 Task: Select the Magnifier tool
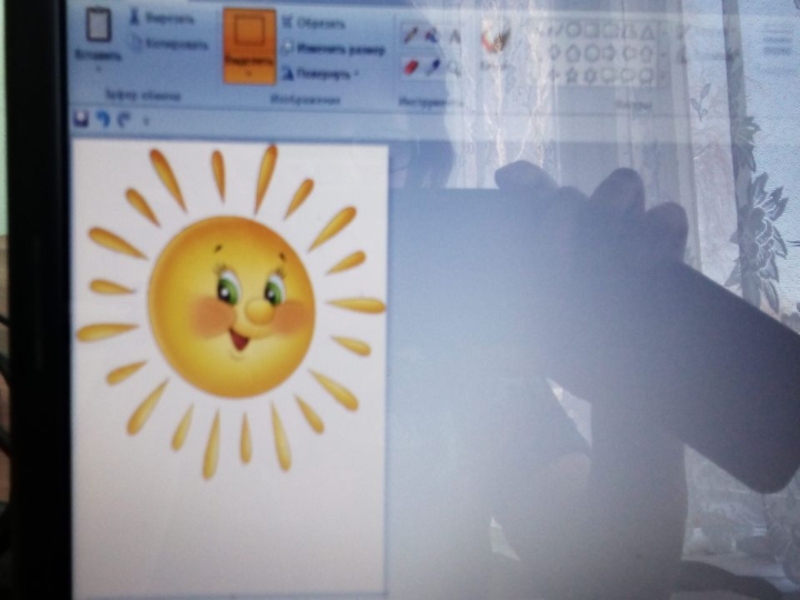(x=453, y=67)
